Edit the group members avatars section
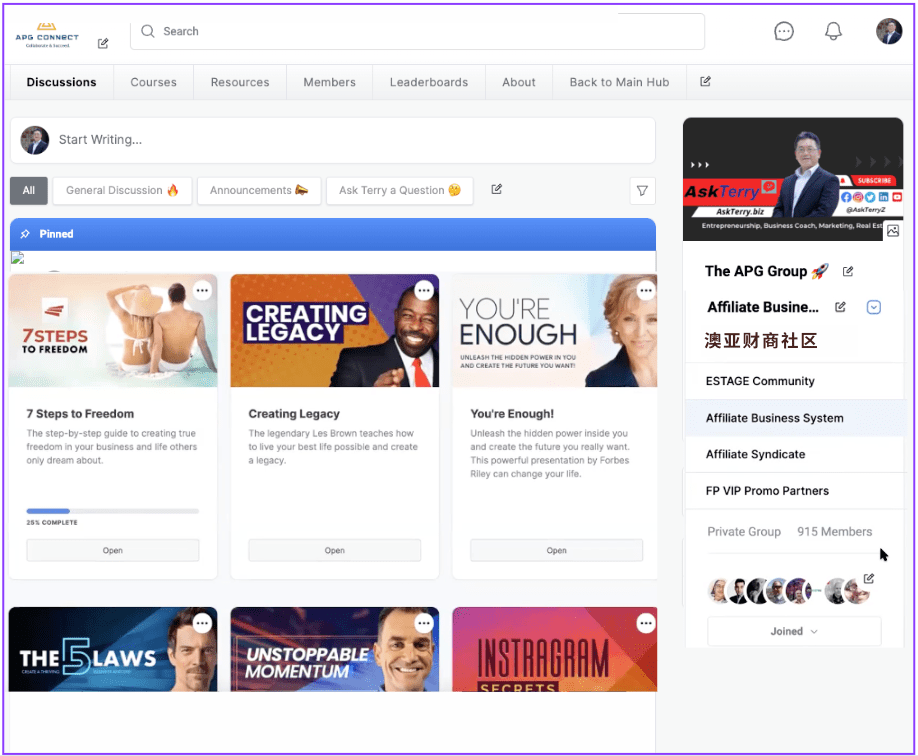Image resolution: width=918 pixels, height=756 pixels. pos(869,579)
